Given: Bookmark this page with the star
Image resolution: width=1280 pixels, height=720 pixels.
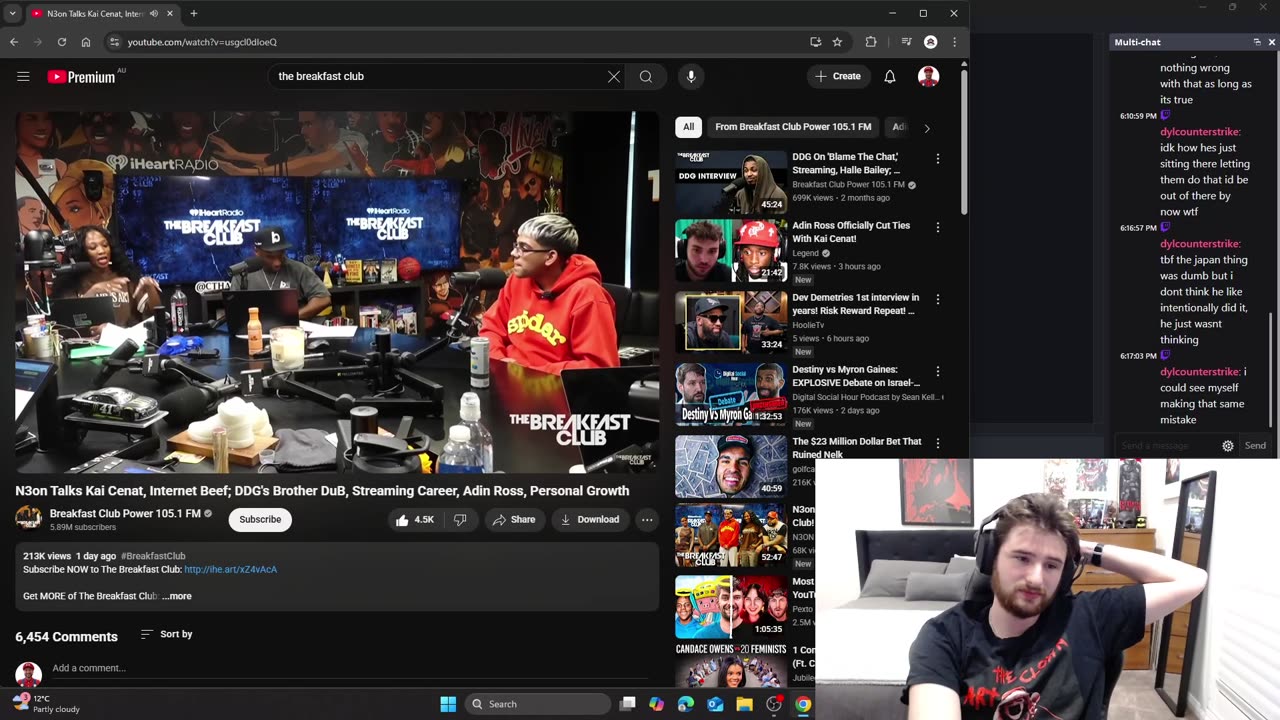Looking at the screenshot, I should (x=837, y=42).
